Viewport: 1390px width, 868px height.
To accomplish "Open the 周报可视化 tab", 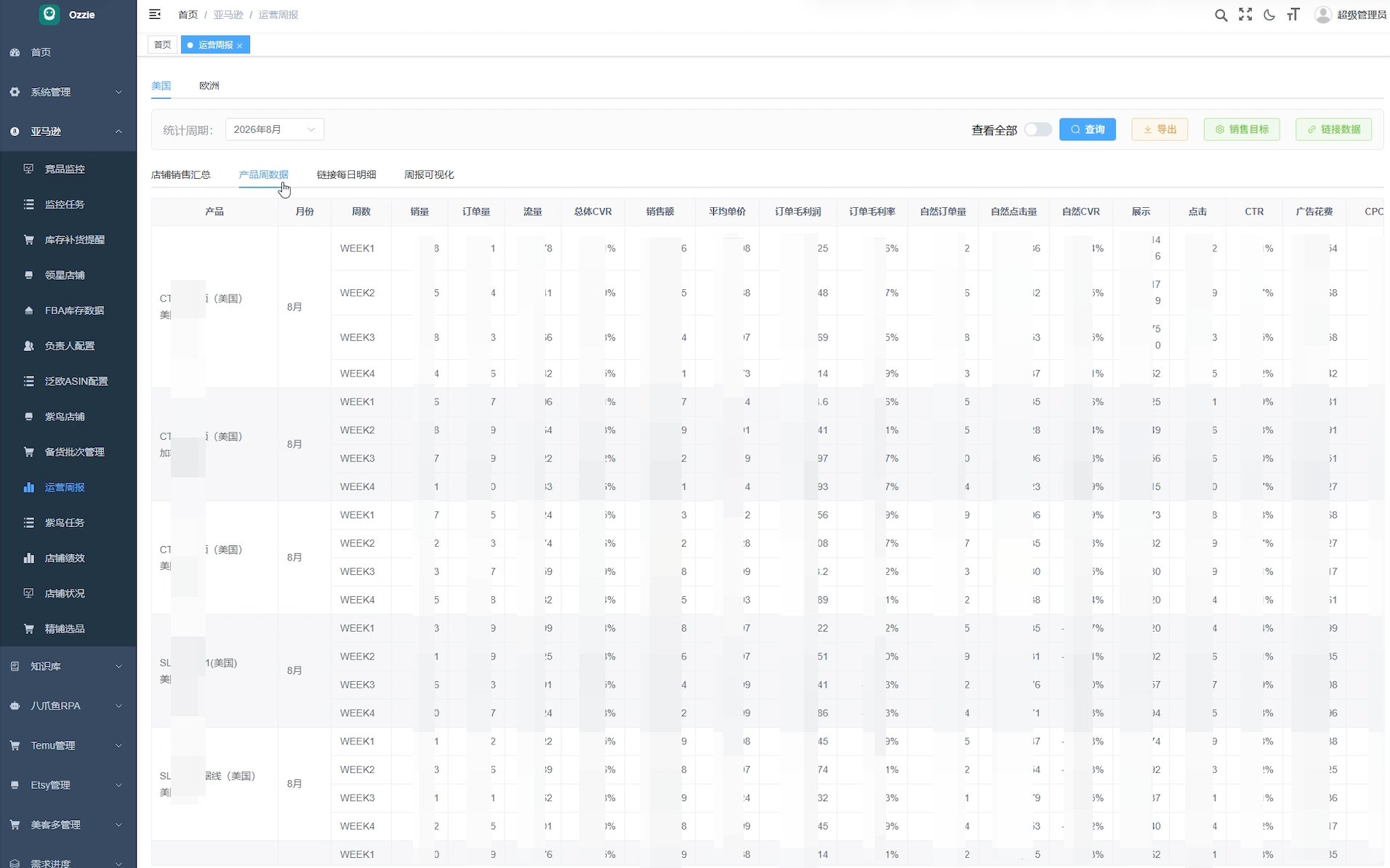I will point(429,174).
